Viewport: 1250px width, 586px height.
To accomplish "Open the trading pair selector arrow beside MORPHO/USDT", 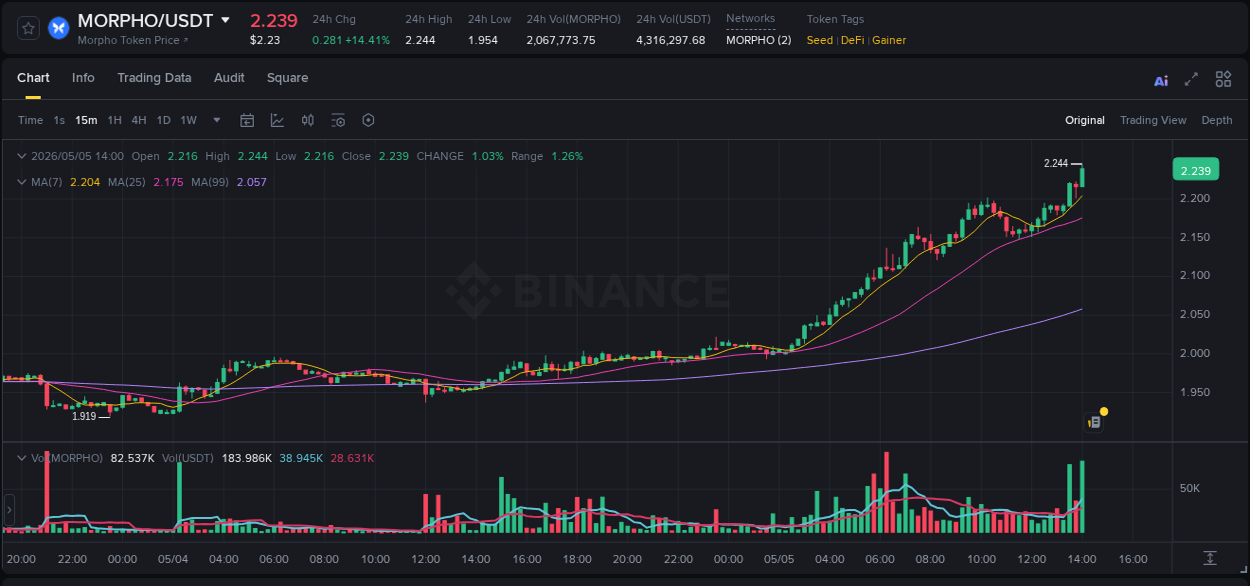I will (x=225, y=20).
